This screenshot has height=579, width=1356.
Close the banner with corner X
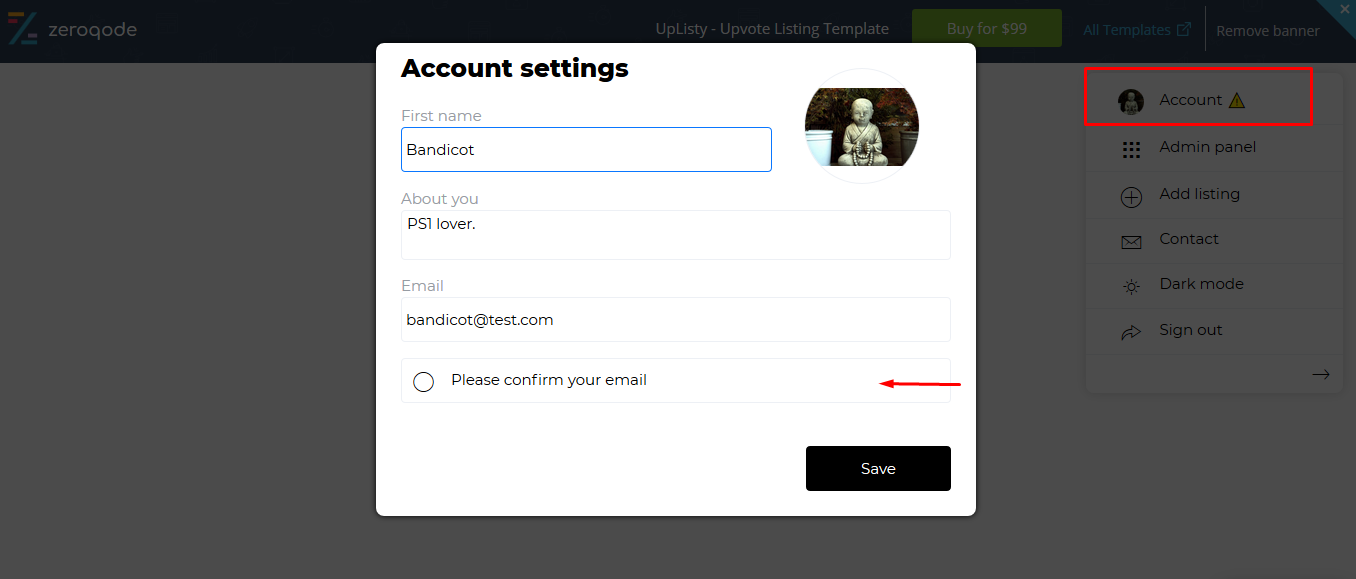coord(1344,9)
